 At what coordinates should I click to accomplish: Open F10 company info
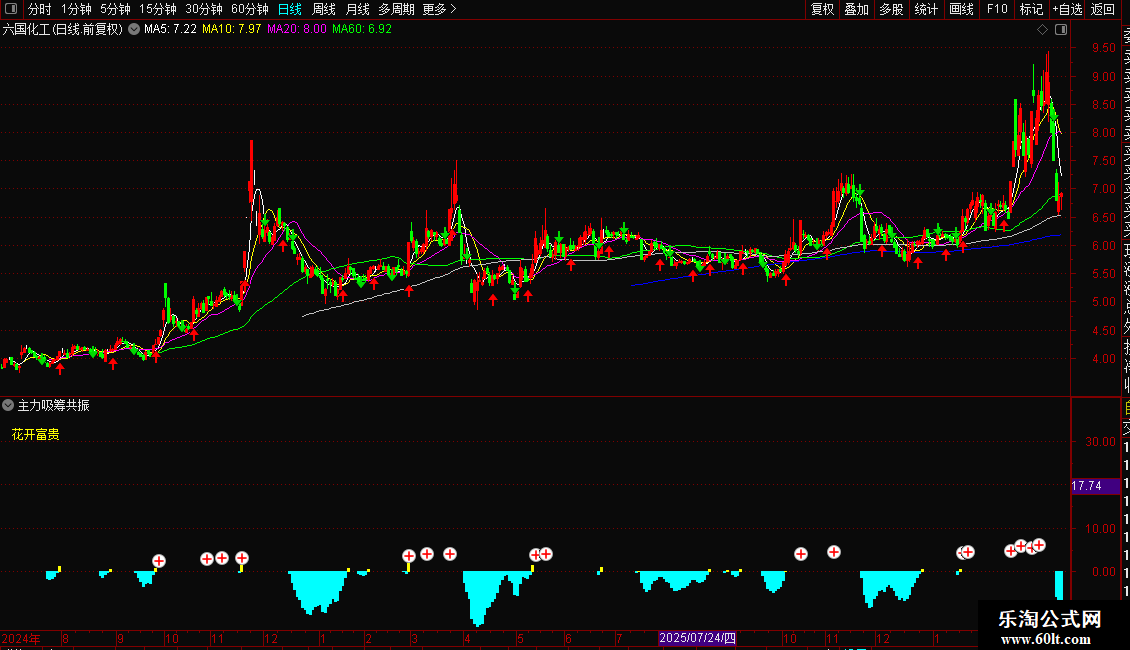[x=997, y=9]
